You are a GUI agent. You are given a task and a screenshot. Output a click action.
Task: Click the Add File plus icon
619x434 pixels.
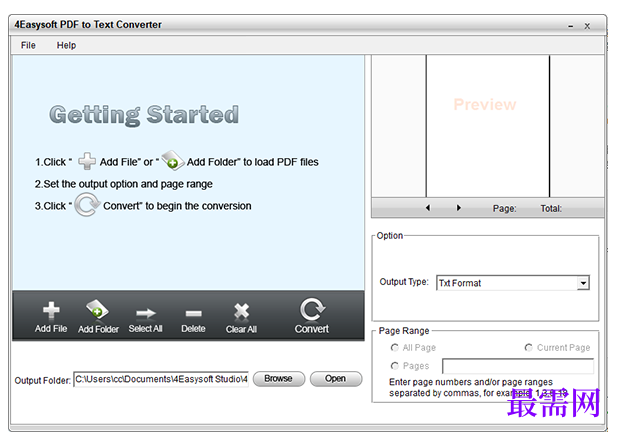click(51, 310)
